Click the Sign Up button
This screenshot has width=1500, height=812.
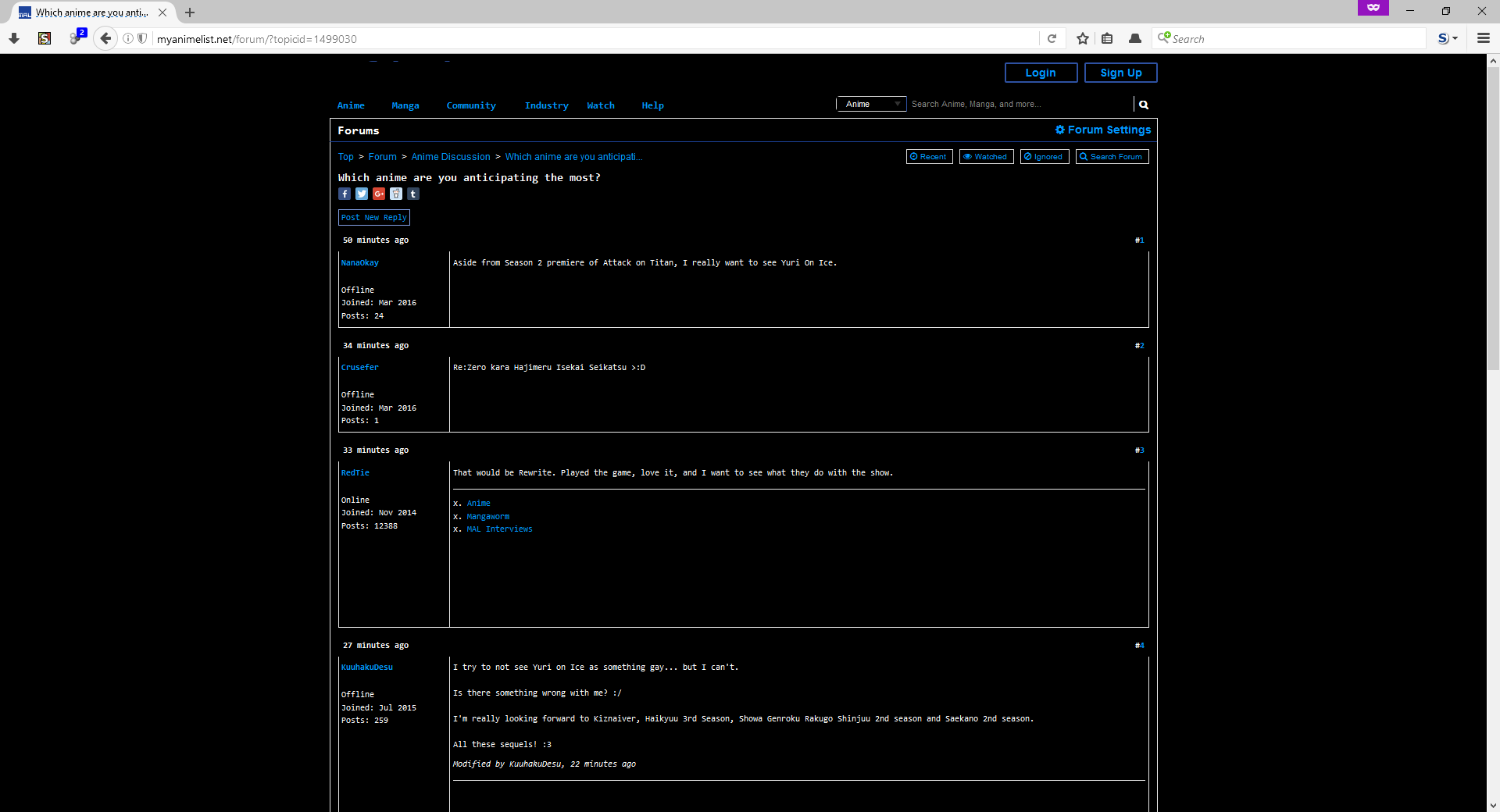pyautogui.click(x=1120, y=73)
